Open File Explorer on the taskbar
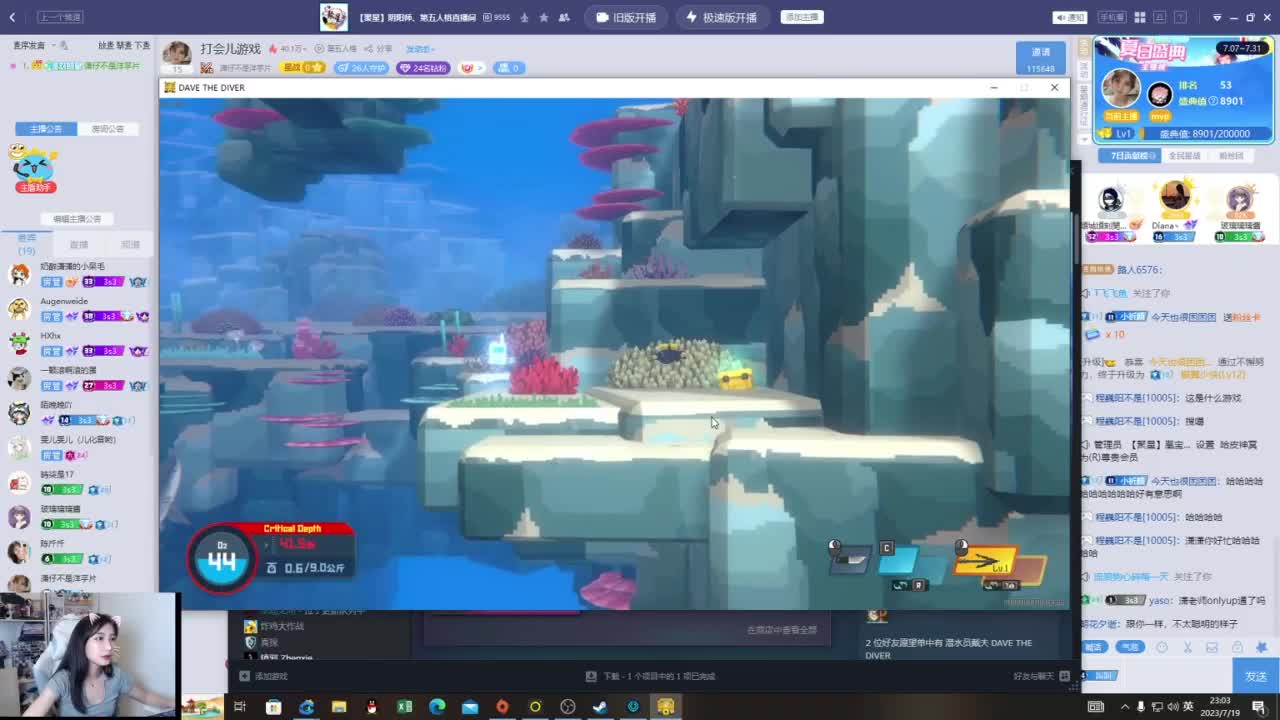Image resolution: width=1280 pixels, height=720 pixels. [339, 707]
